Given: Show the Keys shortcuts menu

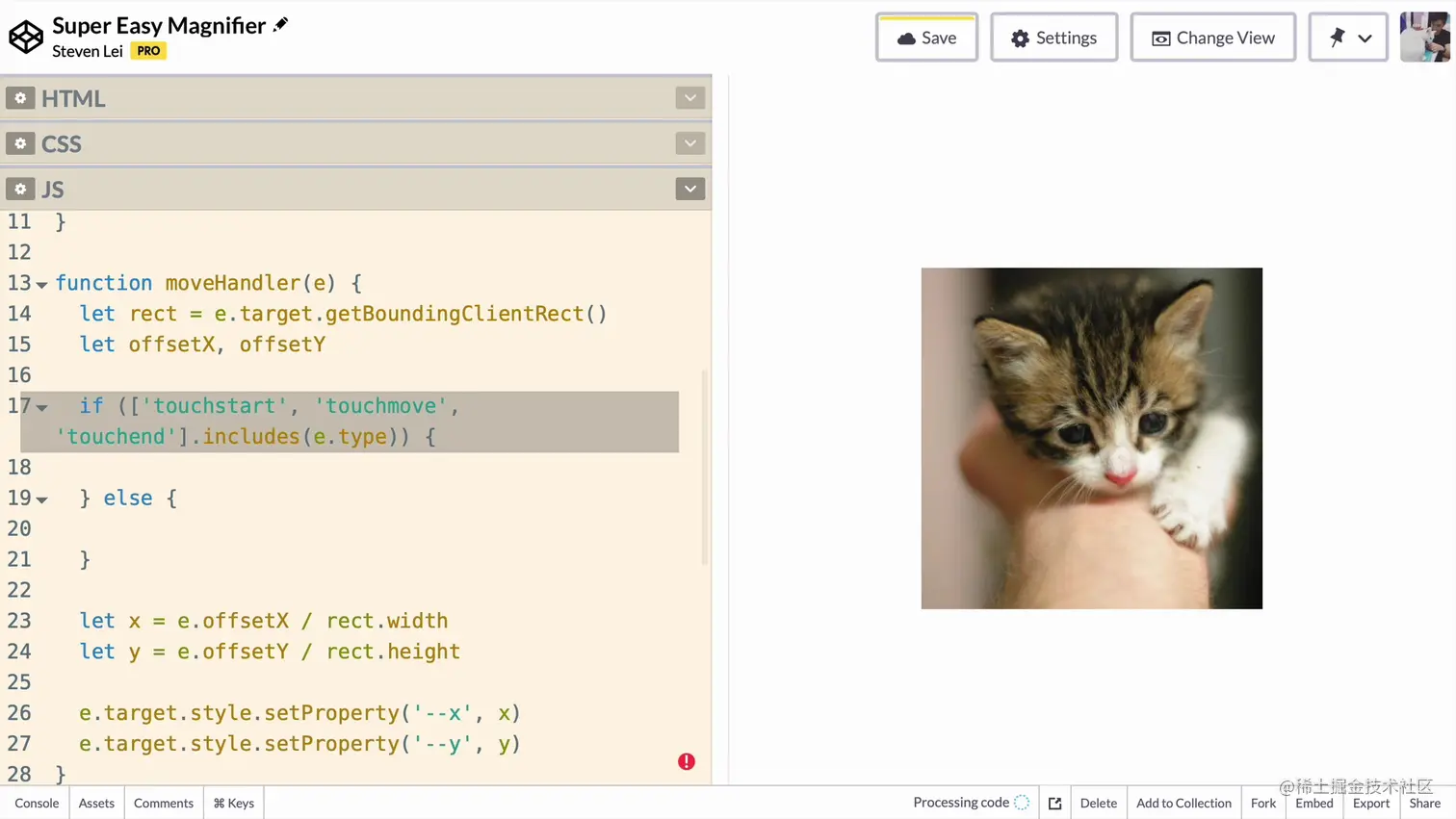Looking at the screenshot, I should [x=234, y=803].
